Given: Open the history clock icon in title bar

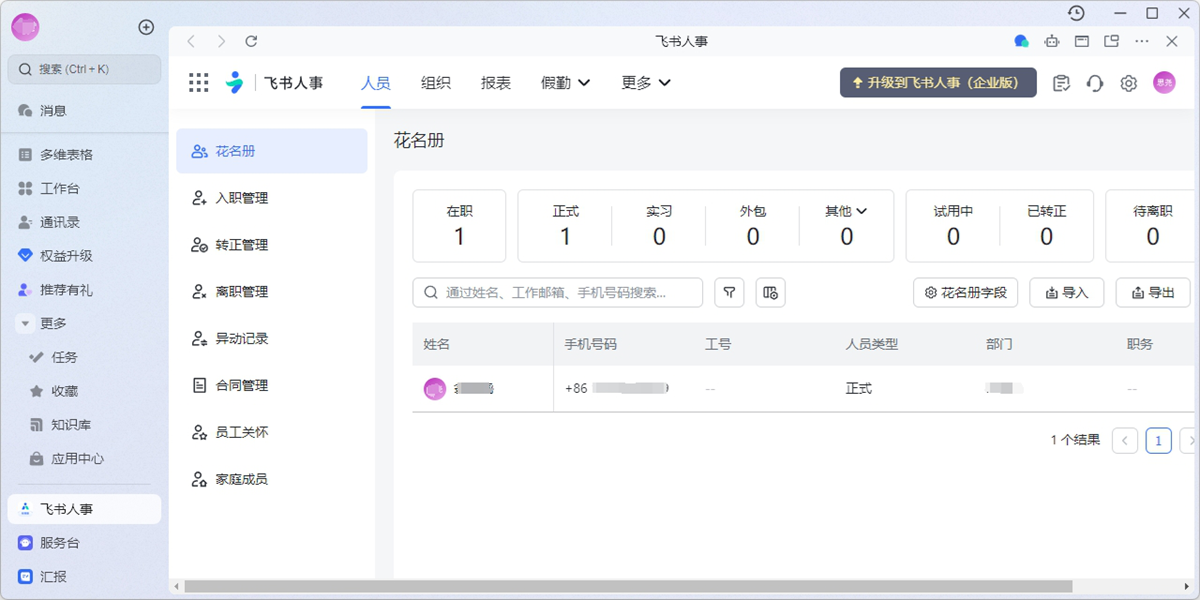Looking at the screenshot, I should click(1076, 13).
